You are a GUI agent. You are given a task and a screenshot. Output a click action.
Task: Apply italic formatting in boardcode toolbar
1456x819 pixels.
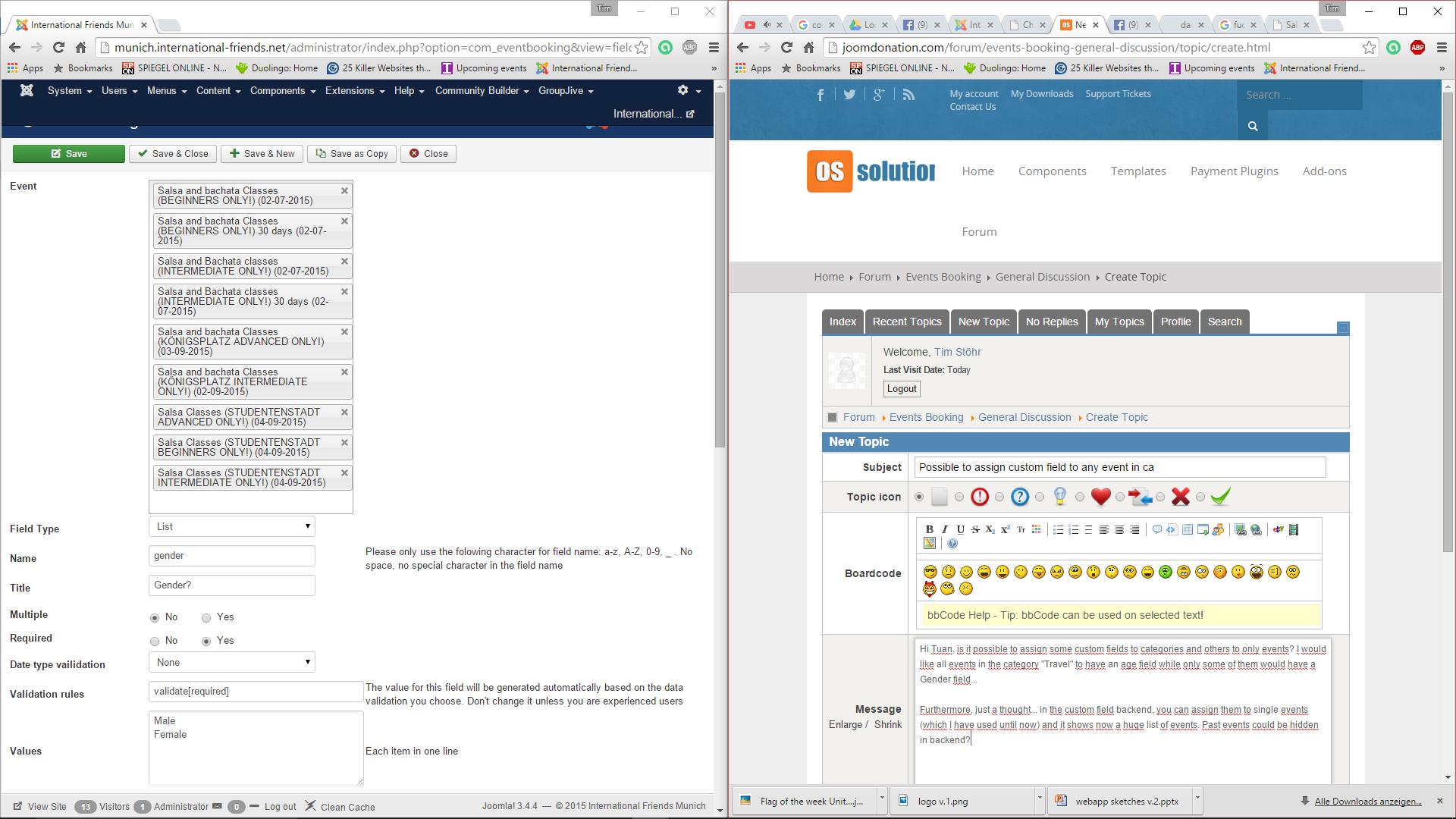pos(945,529)
